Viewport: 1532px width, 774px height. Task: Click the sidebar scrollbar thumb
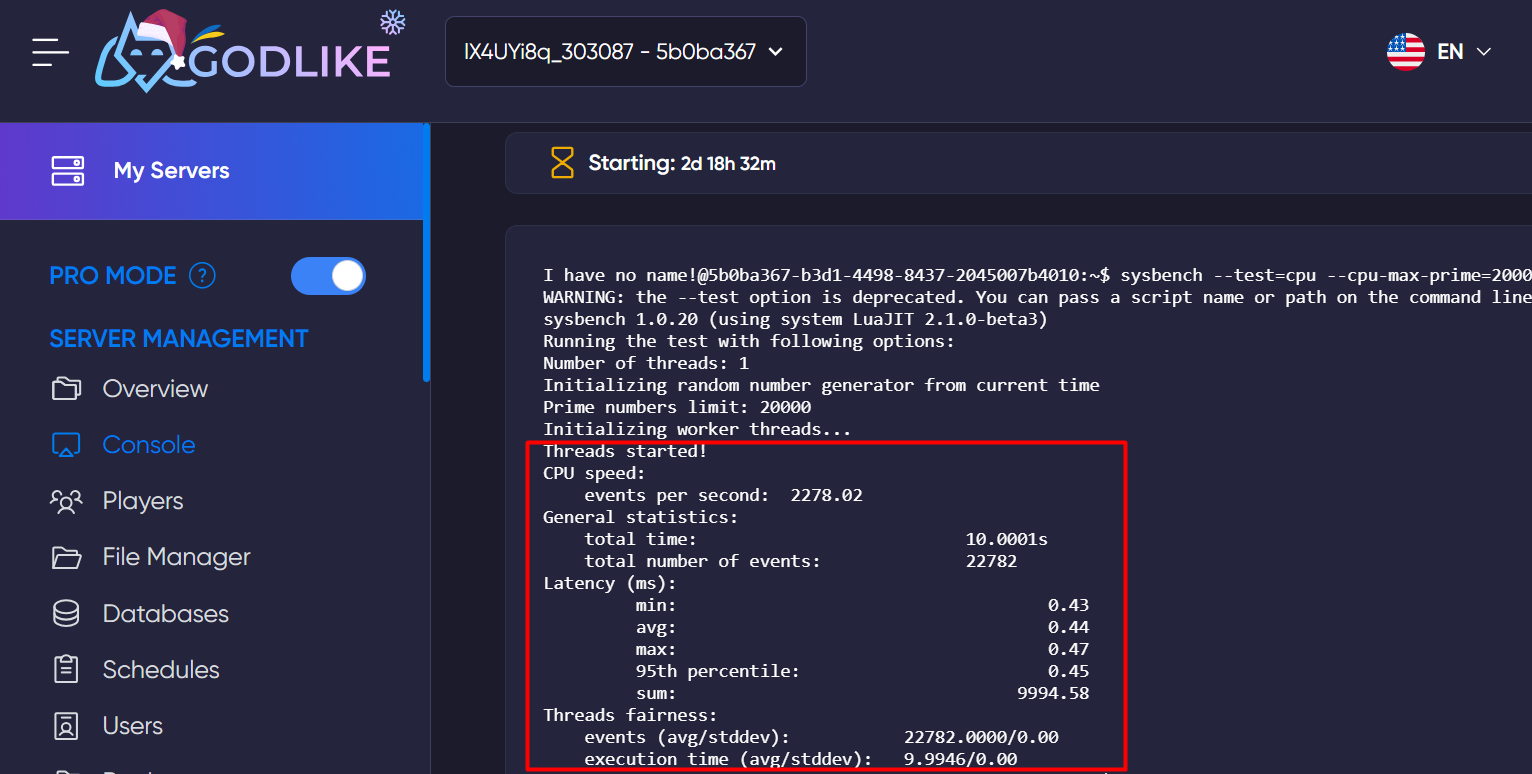(x=427, y=252)
